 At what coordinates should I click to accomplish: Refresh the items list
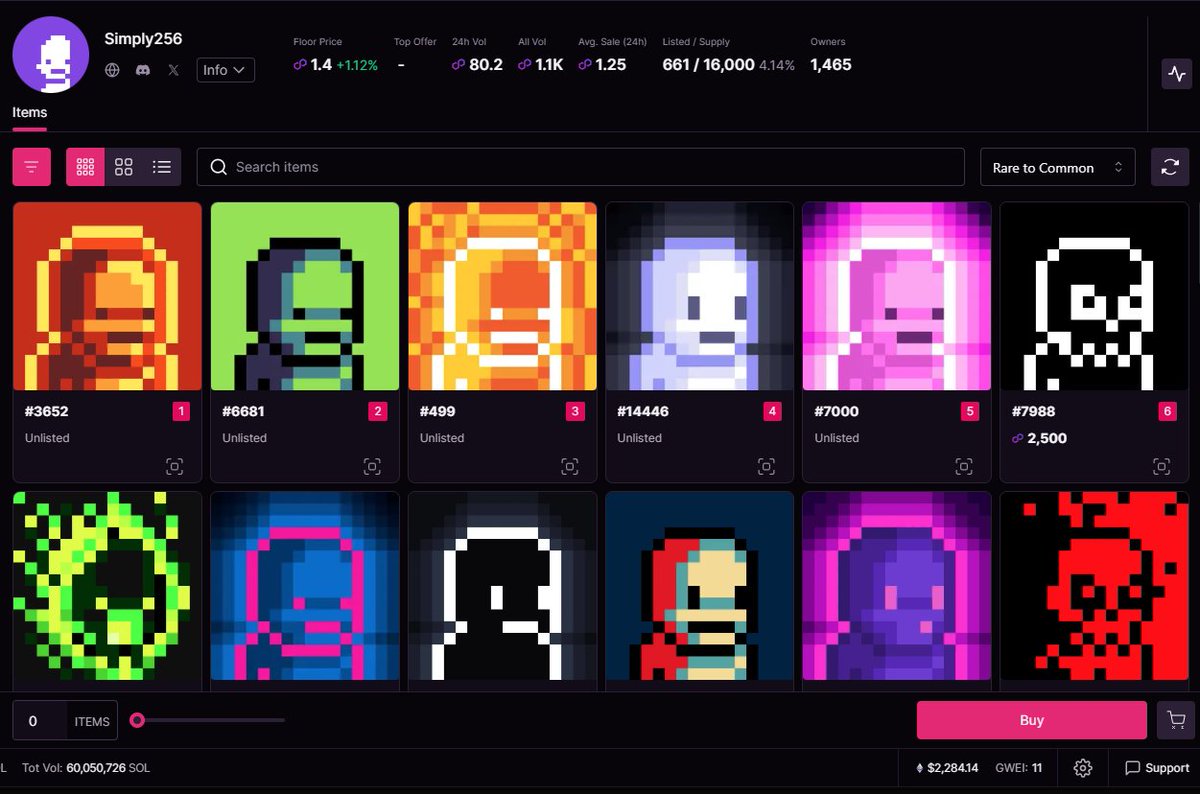(x=1170, y=167)
